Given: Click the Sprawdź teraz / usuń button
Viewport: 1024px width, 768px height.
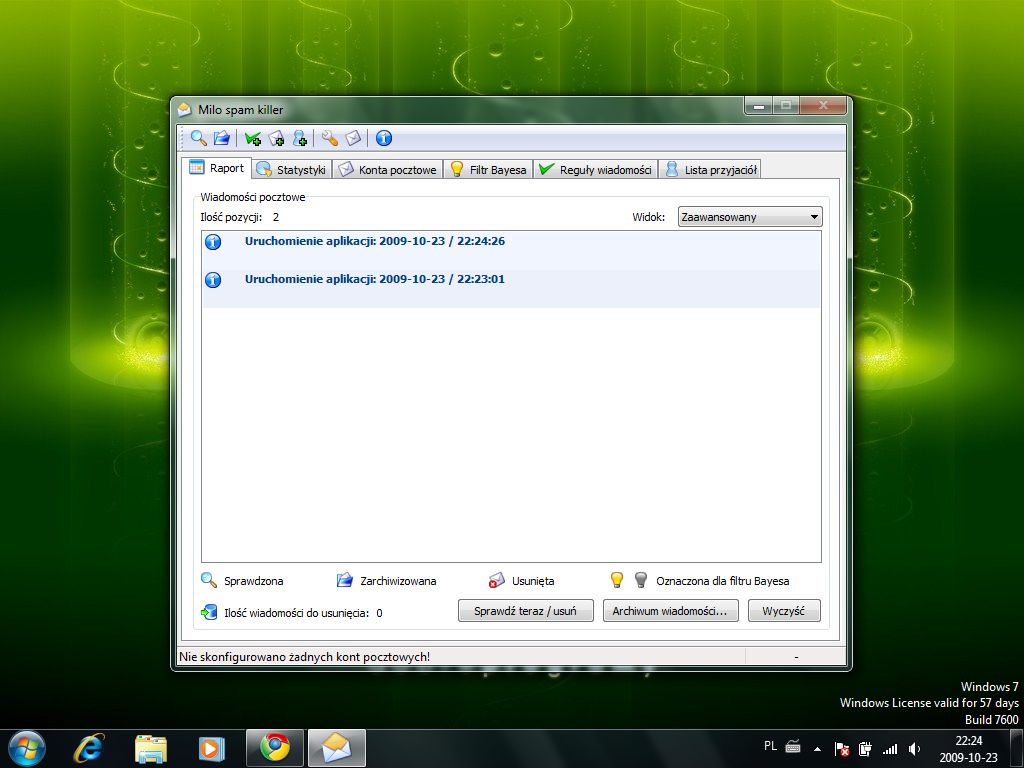Looking at the screenshot, I should [526, 611].
